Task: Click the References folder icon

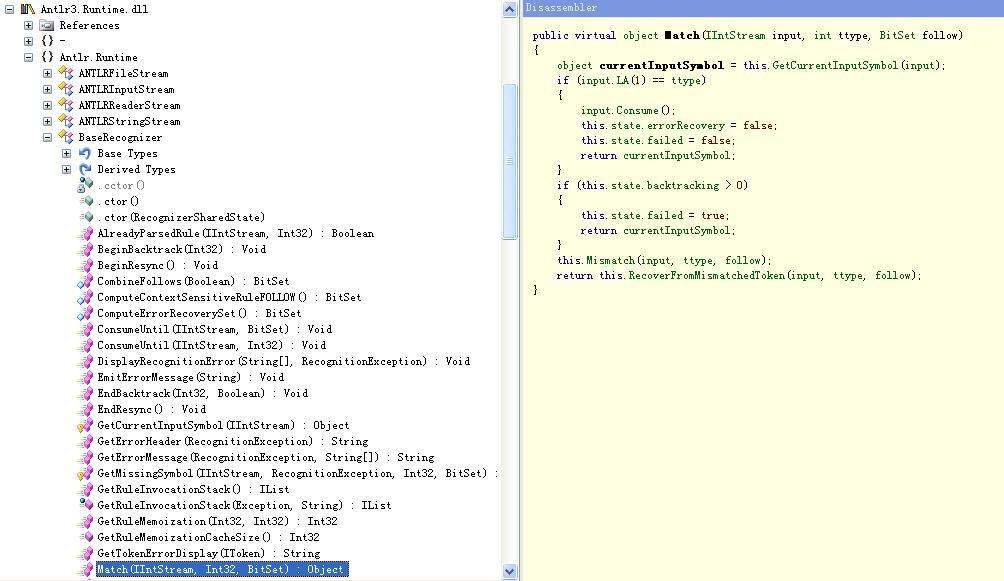Action: [46, 25]
